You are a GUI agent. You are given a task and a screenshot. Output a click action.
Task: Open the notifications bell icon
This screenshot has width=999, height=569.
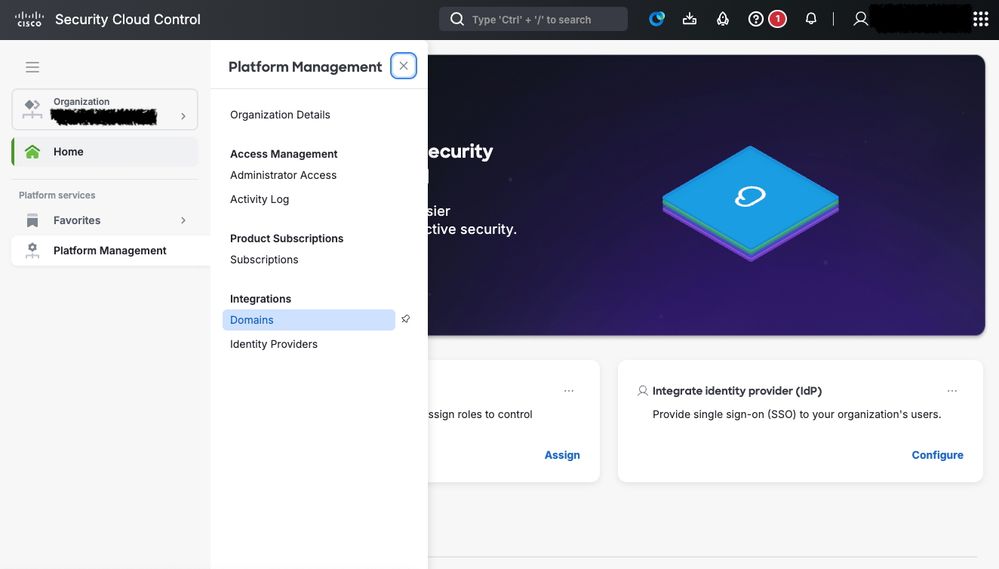pyautogui.click(x=810, y=19)
